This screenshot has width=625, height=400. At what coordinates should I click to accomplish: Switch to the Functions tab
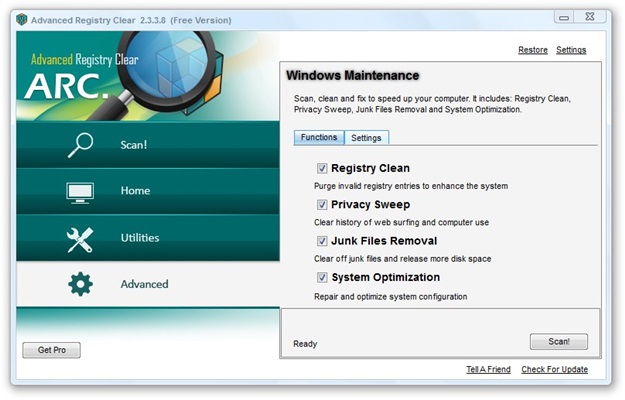[319, 137]
